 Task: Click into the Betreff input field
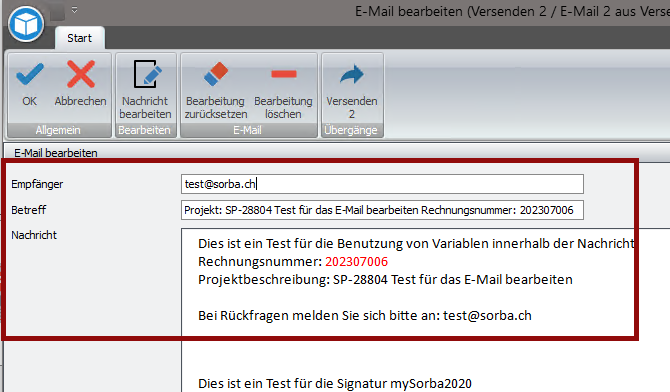click(382, 210)
